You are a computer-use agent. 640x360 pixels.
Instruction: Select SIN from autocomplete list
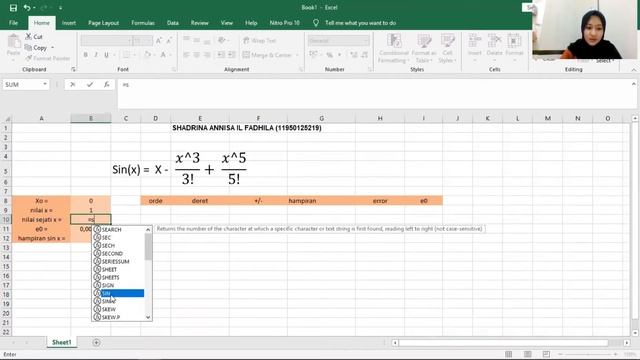pos(118,293)
